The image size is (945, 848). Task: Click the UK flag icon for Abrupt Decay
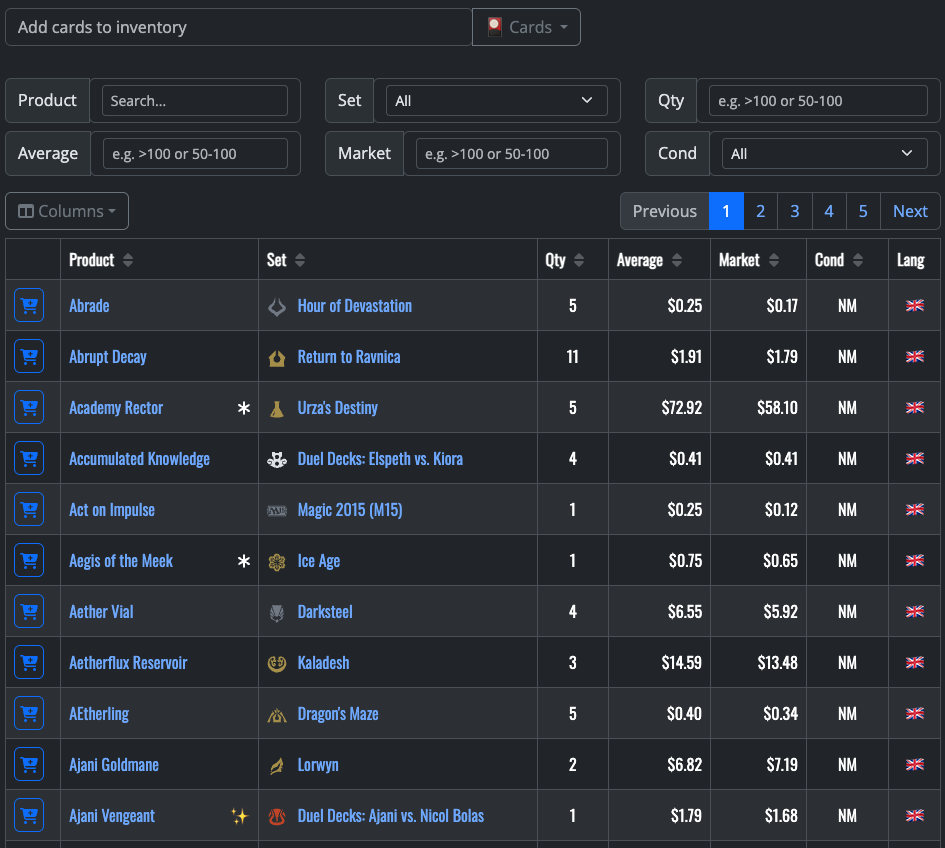point(915,356)
